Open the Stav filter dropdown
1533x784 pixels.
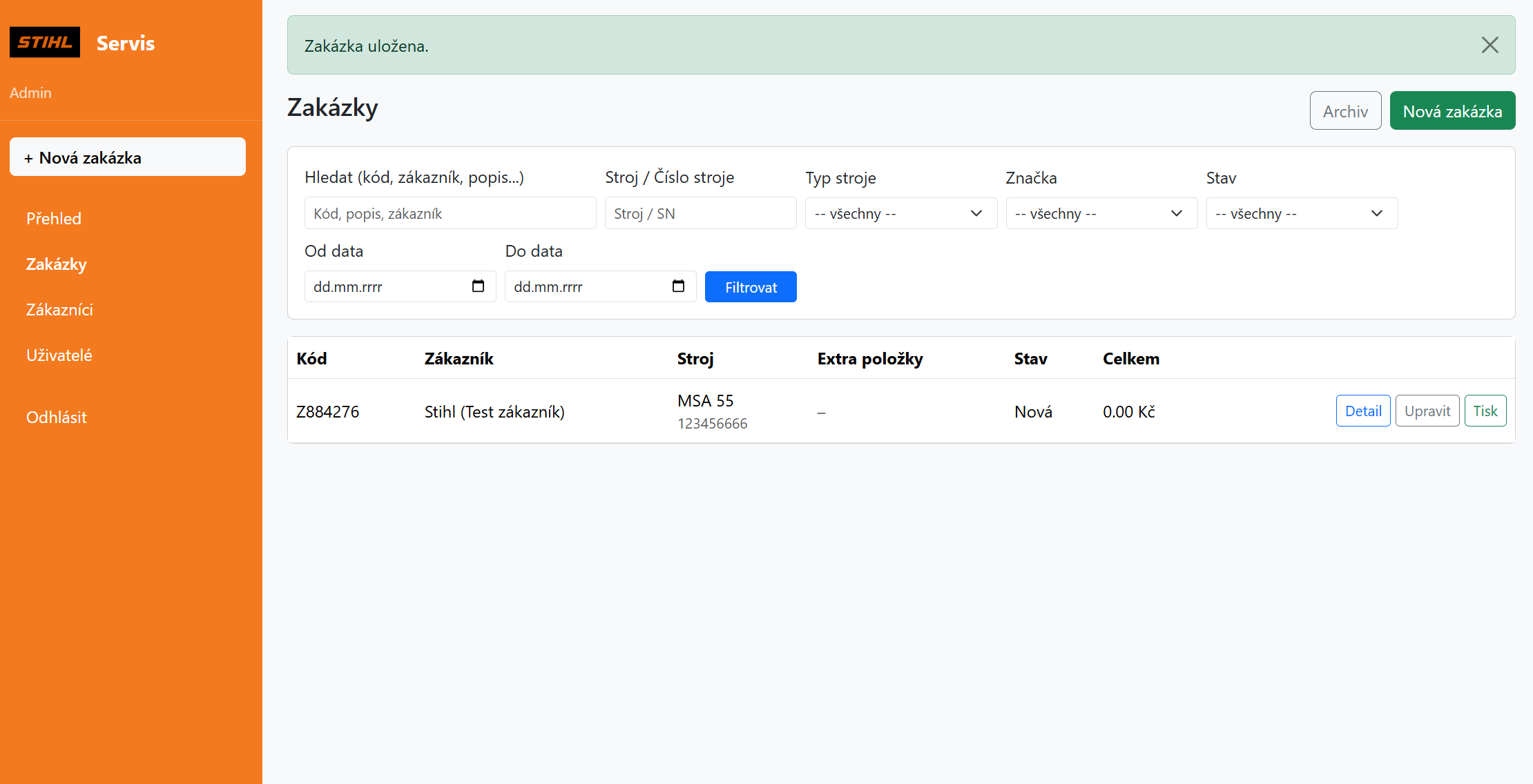click(x=1301, y=213)
